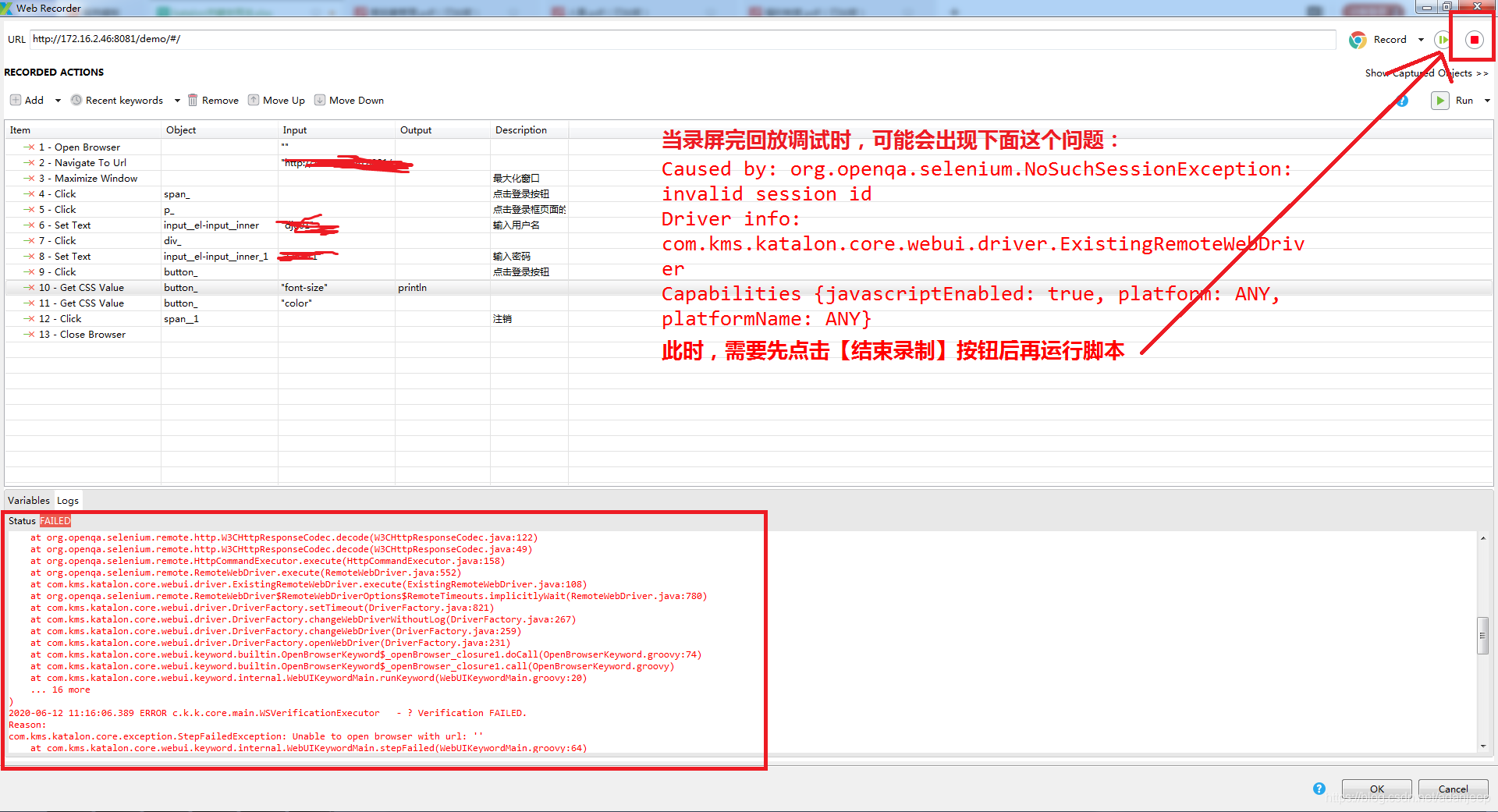1498x812 pixels.
Task: Select the '8 - Set Text' step
Action: click(65, 257)
